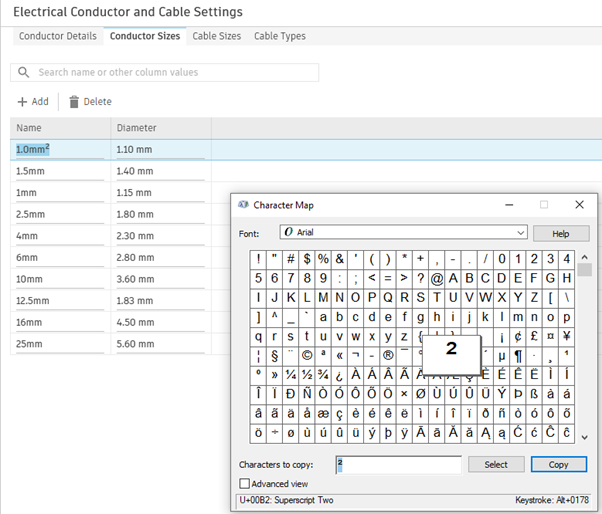
Task: Select the ampersand & character
Action: click(x=339, y=259)
